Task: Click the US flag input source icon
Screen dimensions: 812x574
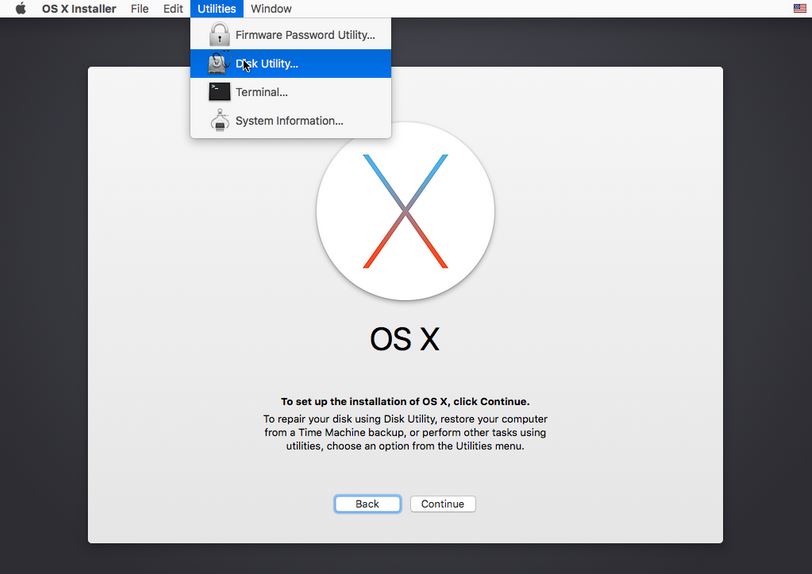Action: [800, 8]
